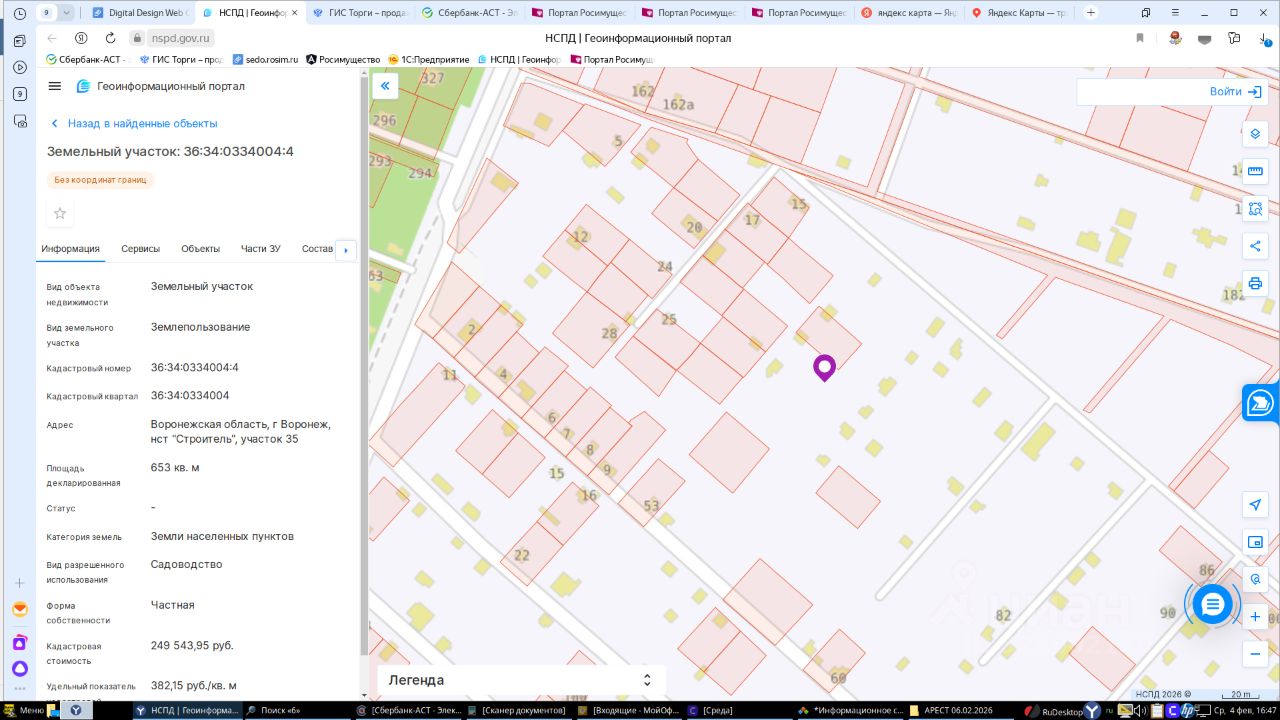The image size is (1280, 720).
Task: Zoom in with the plus button
Action: point(1255,617)
